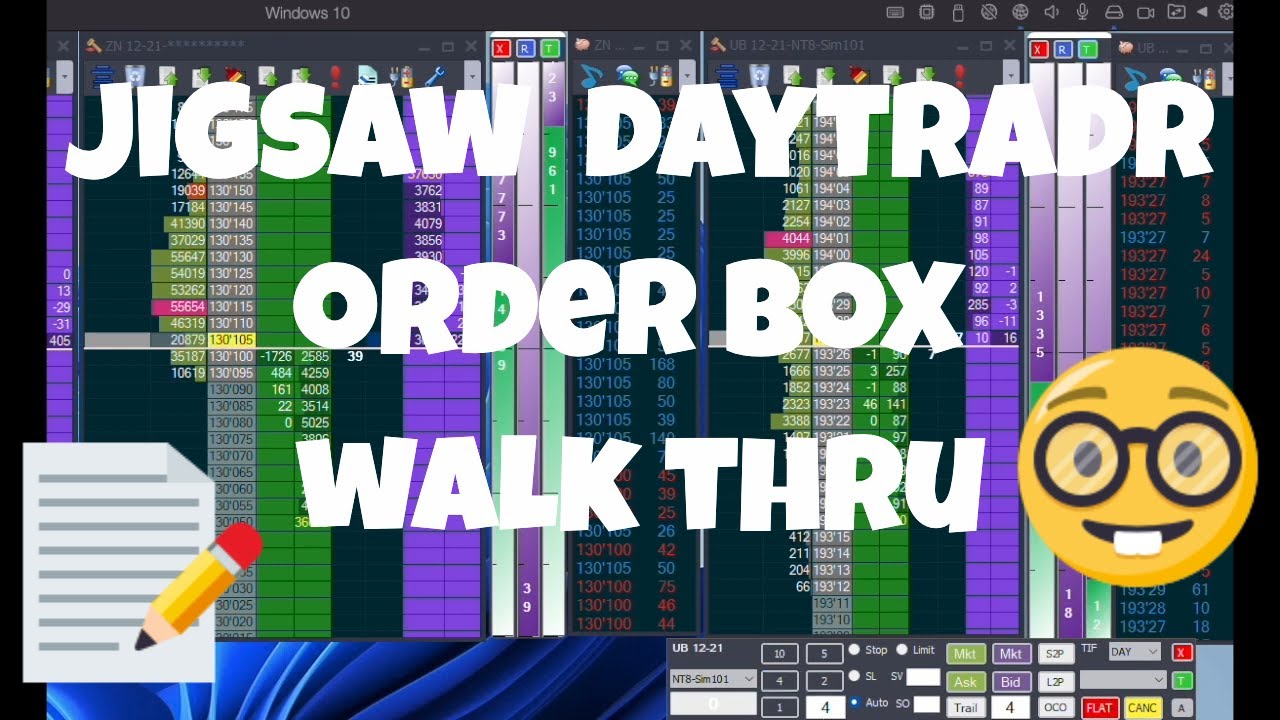Screen dimensions: 1280x720
Task: Click the S2P button
Action: [1055, 654]
